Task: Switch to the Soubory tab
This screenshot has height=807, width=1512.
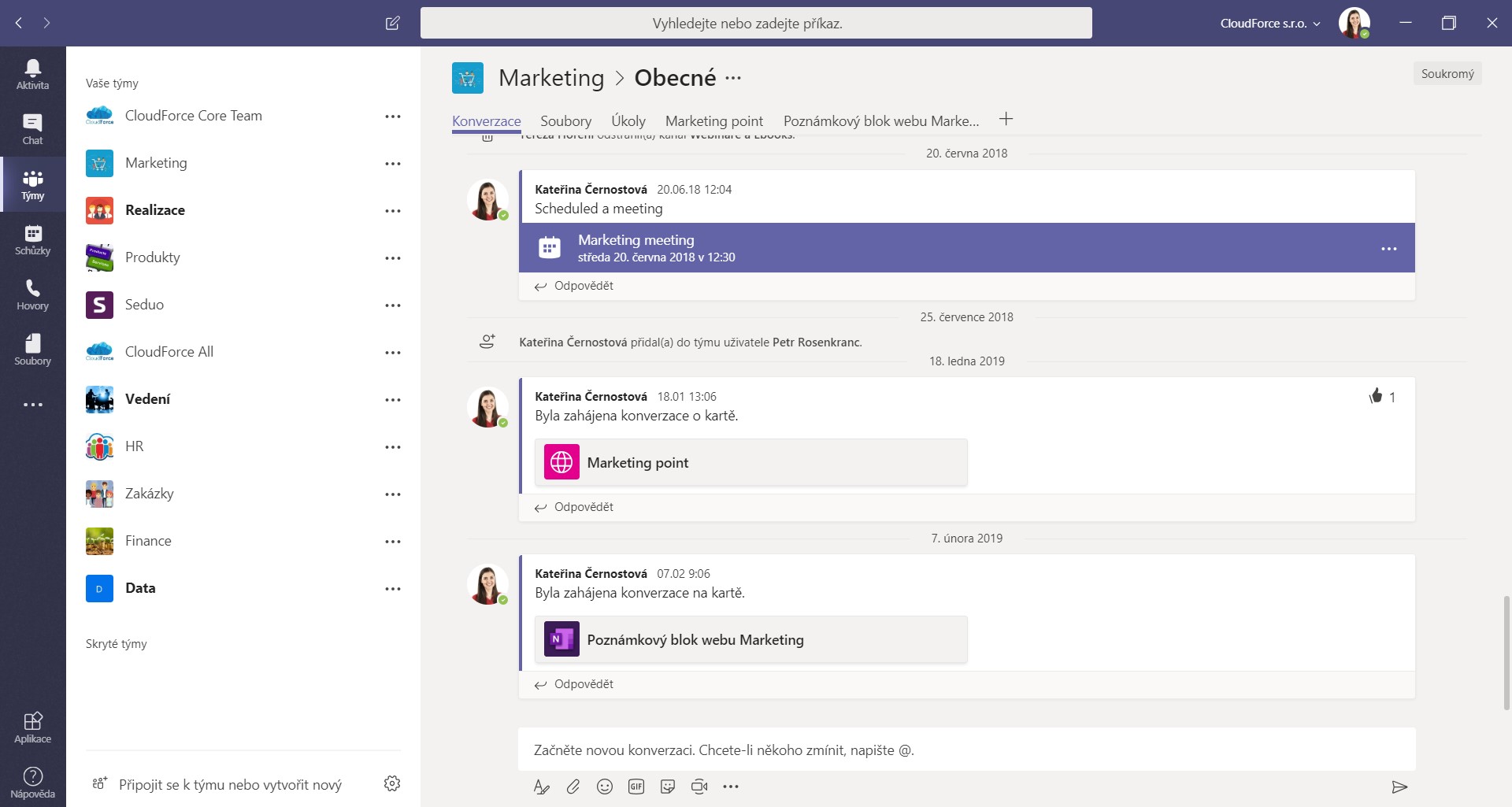Action: pos(565,121)
